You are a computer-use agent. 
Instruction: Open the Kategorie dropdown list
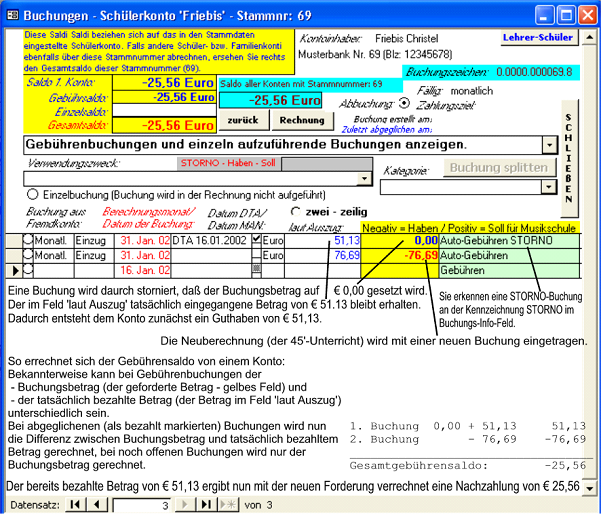tap(548, 186)
